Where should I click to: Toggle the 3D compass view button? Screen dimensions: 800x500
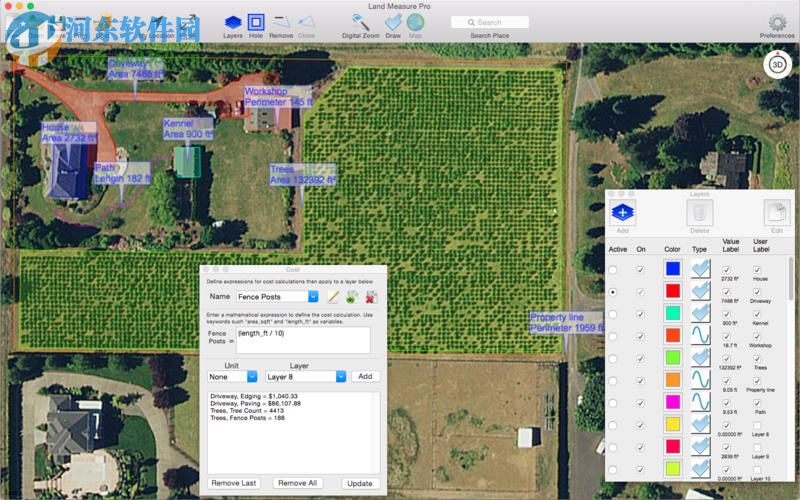[777, 65]
